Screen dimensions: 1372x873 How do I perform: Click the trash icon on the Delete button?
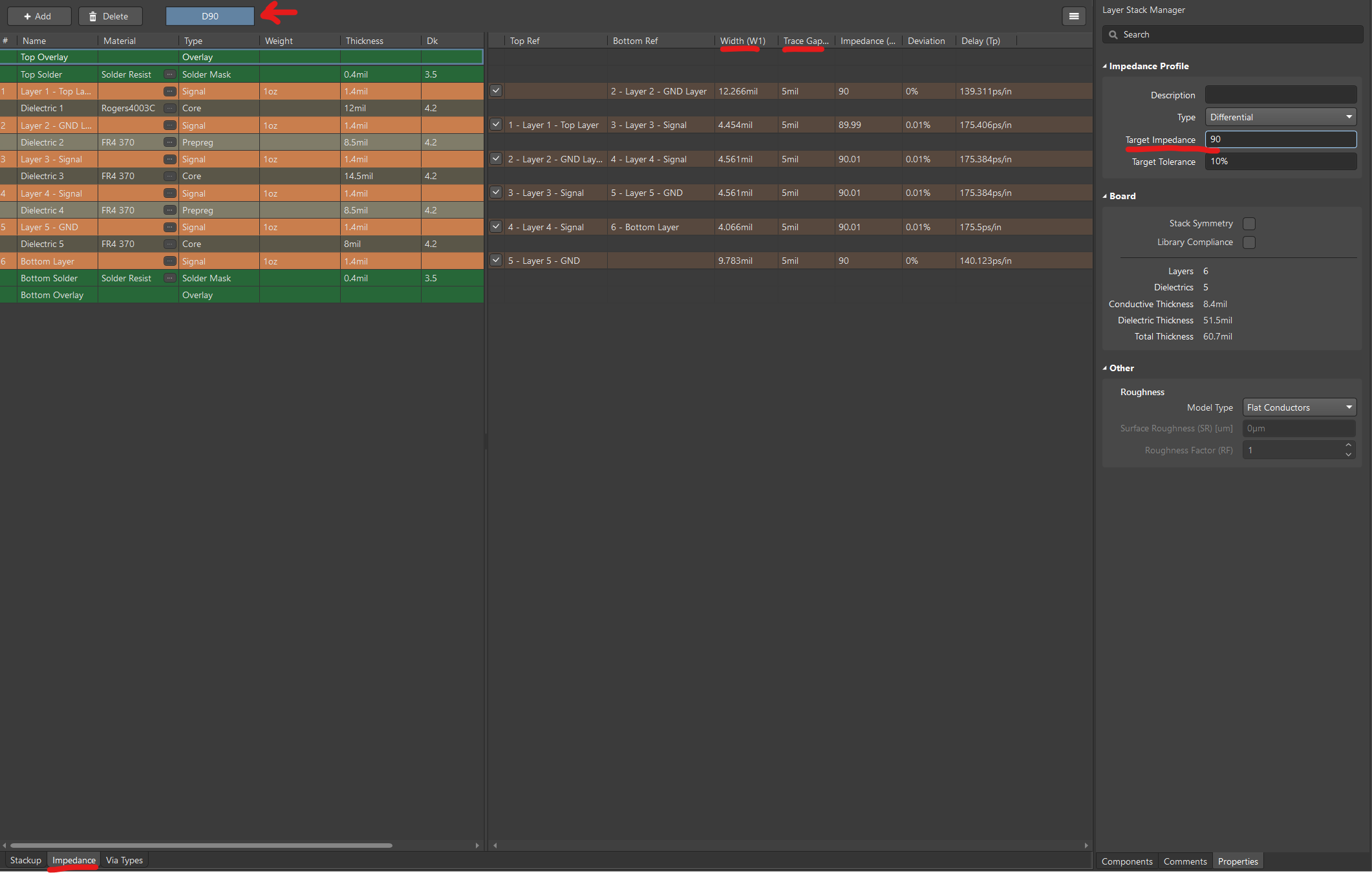(92, 16)
